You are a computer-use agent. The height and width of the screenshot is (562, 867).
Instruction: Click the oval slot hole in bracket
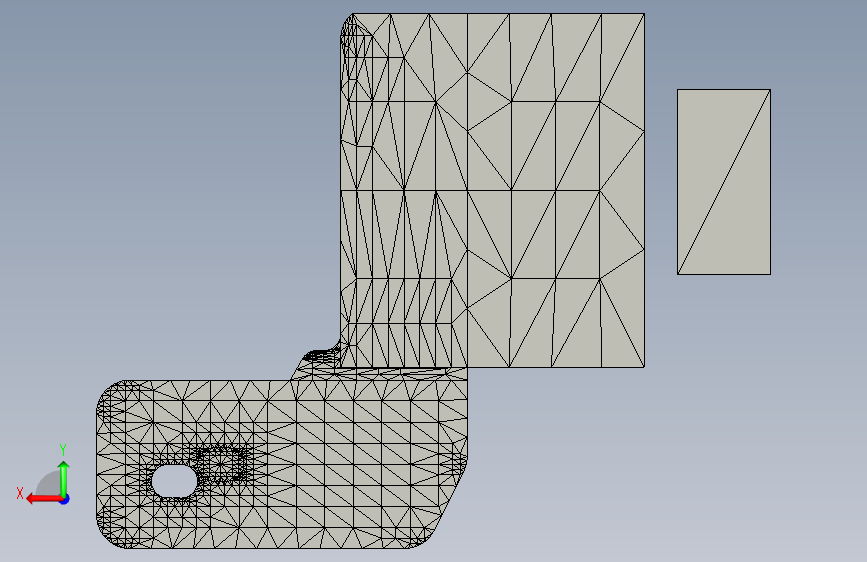pos(174,481)
